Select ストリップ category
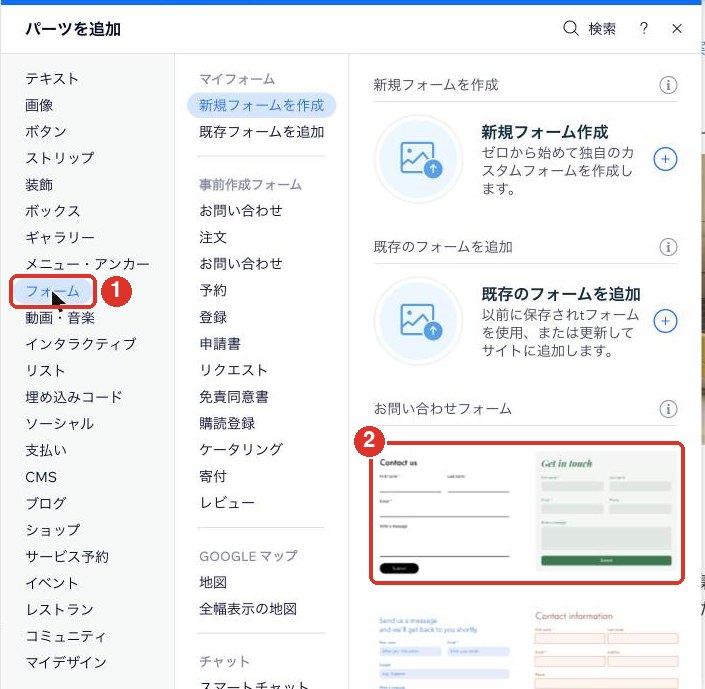Screen dimensions: 705x689 point(60,158)
